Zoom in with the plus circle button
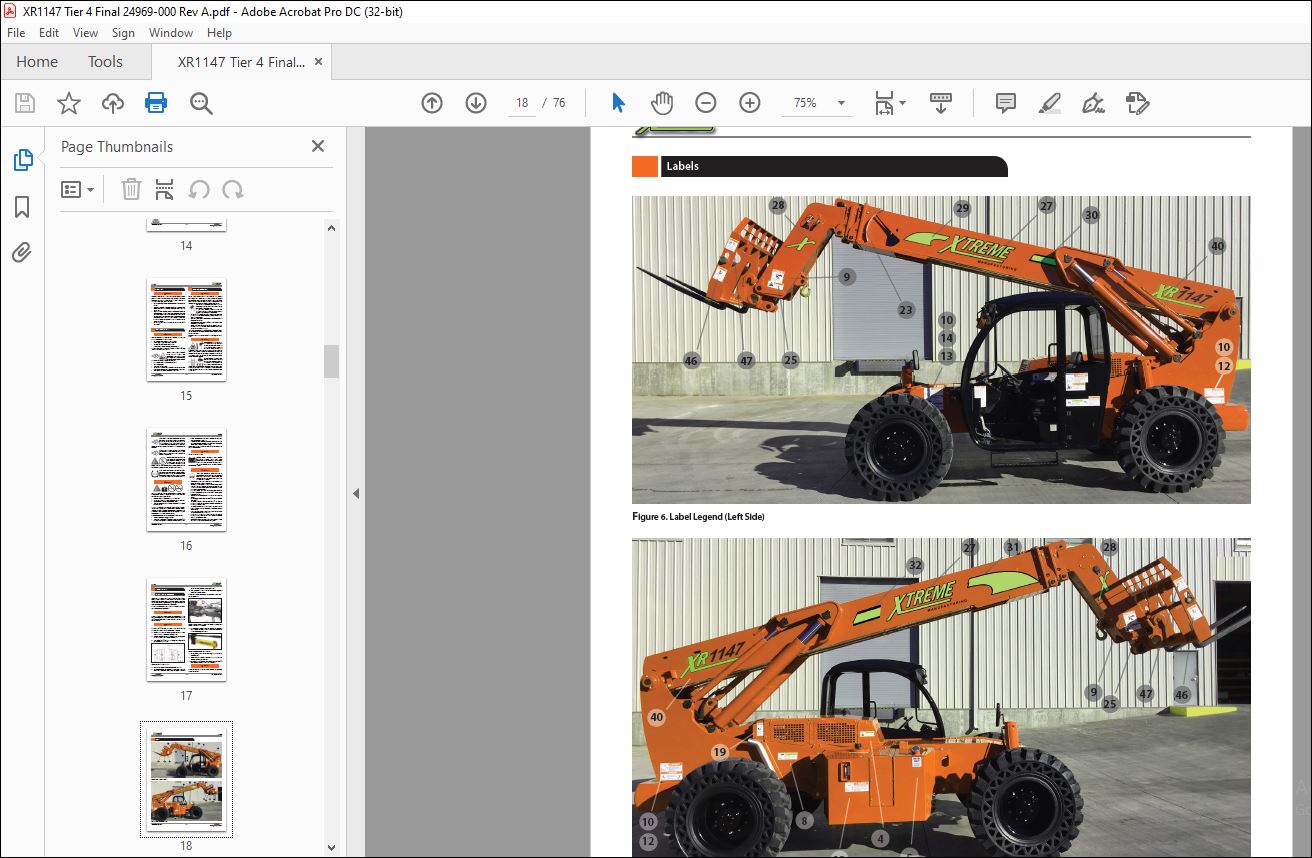This screenshot has width=1312, height=858. coord(750,103)
